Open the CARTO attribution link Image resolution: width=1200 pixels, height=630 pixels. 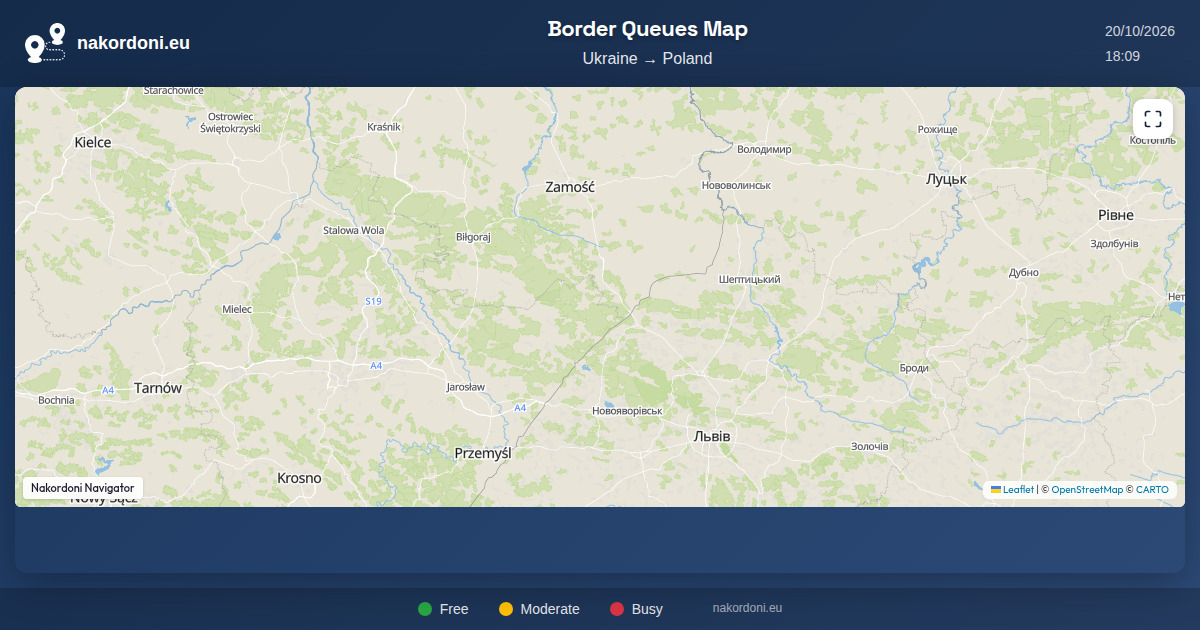[1152, 490]
